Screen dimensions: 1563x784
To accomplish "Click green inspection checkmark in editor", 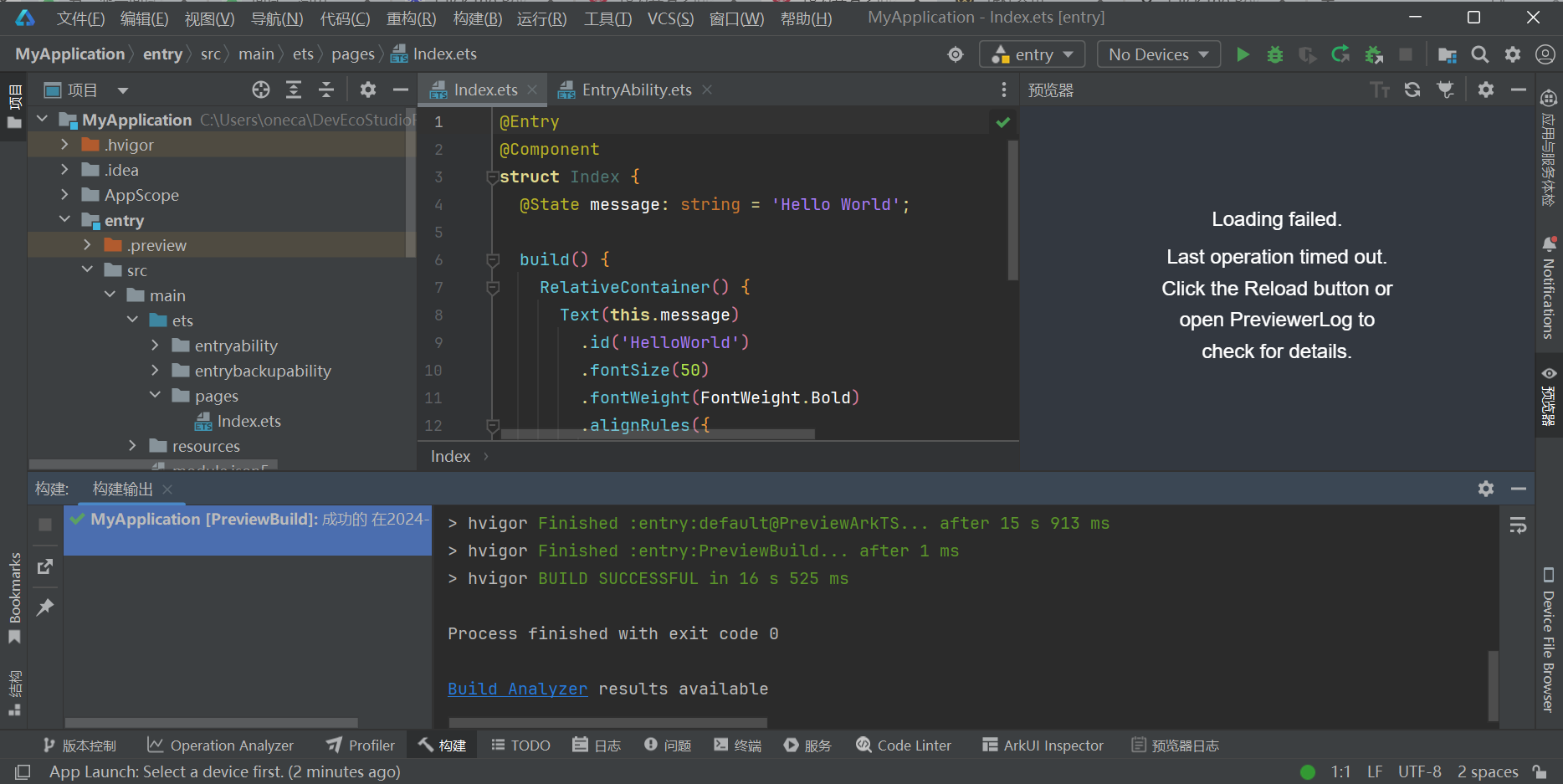I will 1003,122.
